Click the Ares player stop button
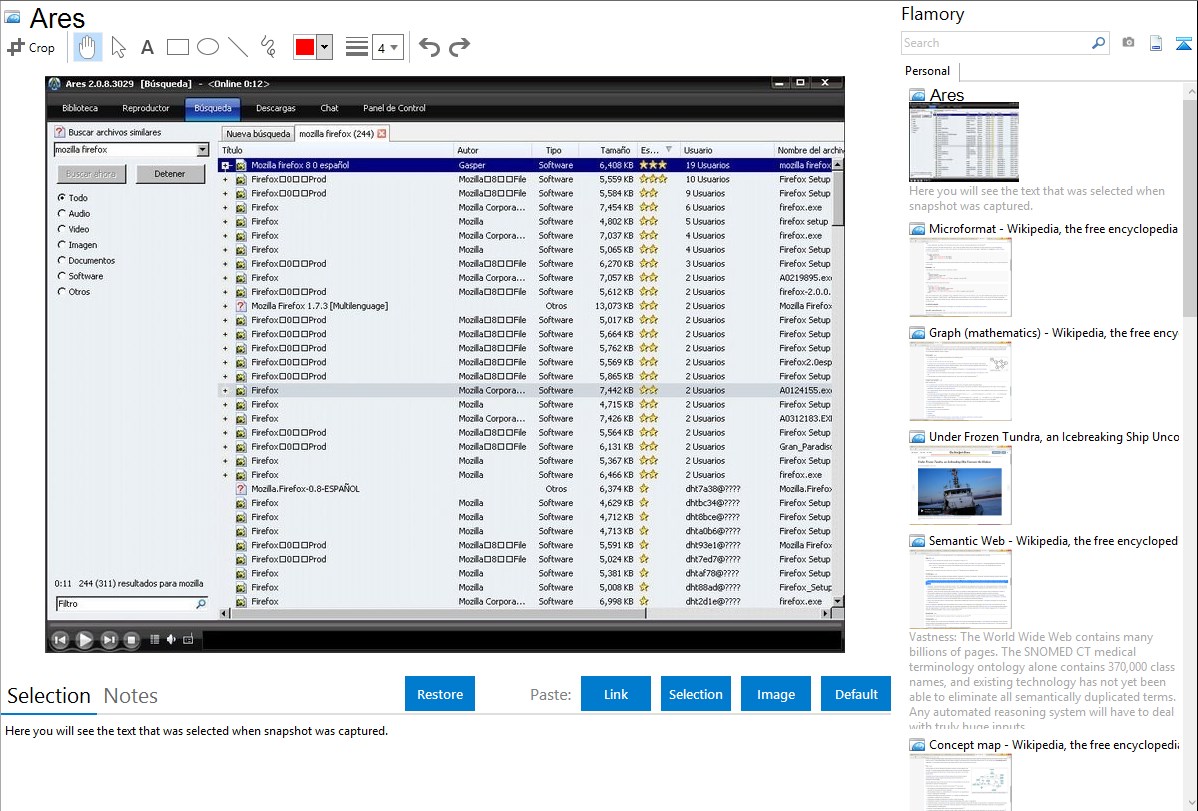This screenshot has width=1198, height=811. (x=131, y=640)
